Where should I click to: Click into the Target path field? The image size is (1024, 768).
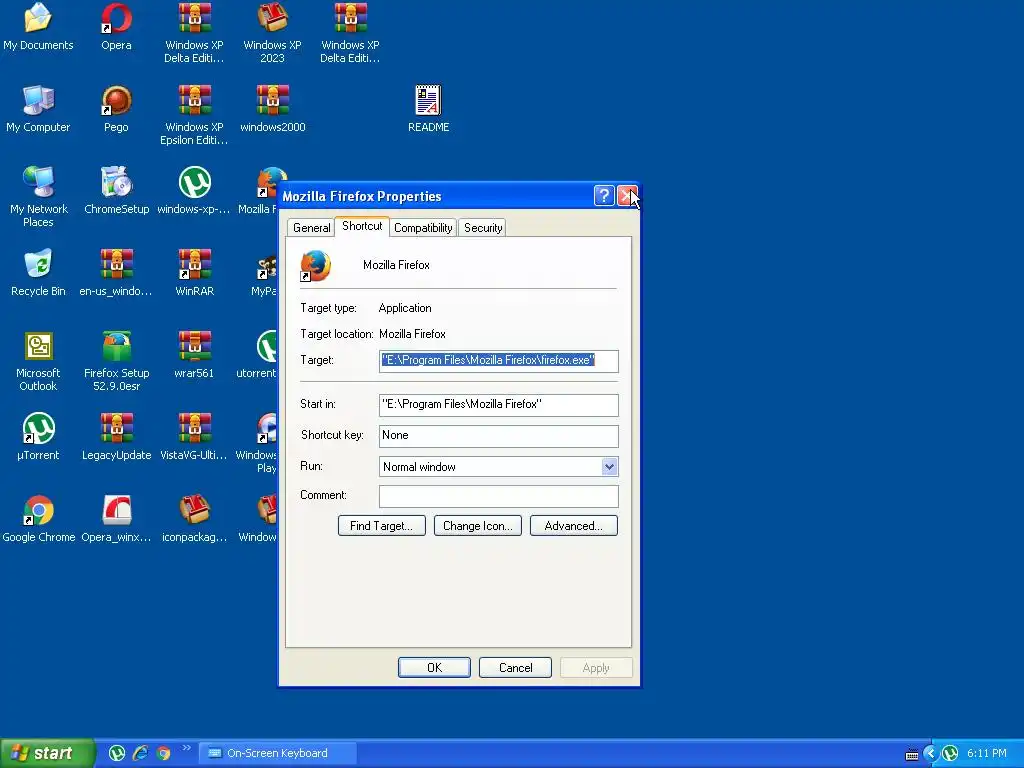[498, 360]
